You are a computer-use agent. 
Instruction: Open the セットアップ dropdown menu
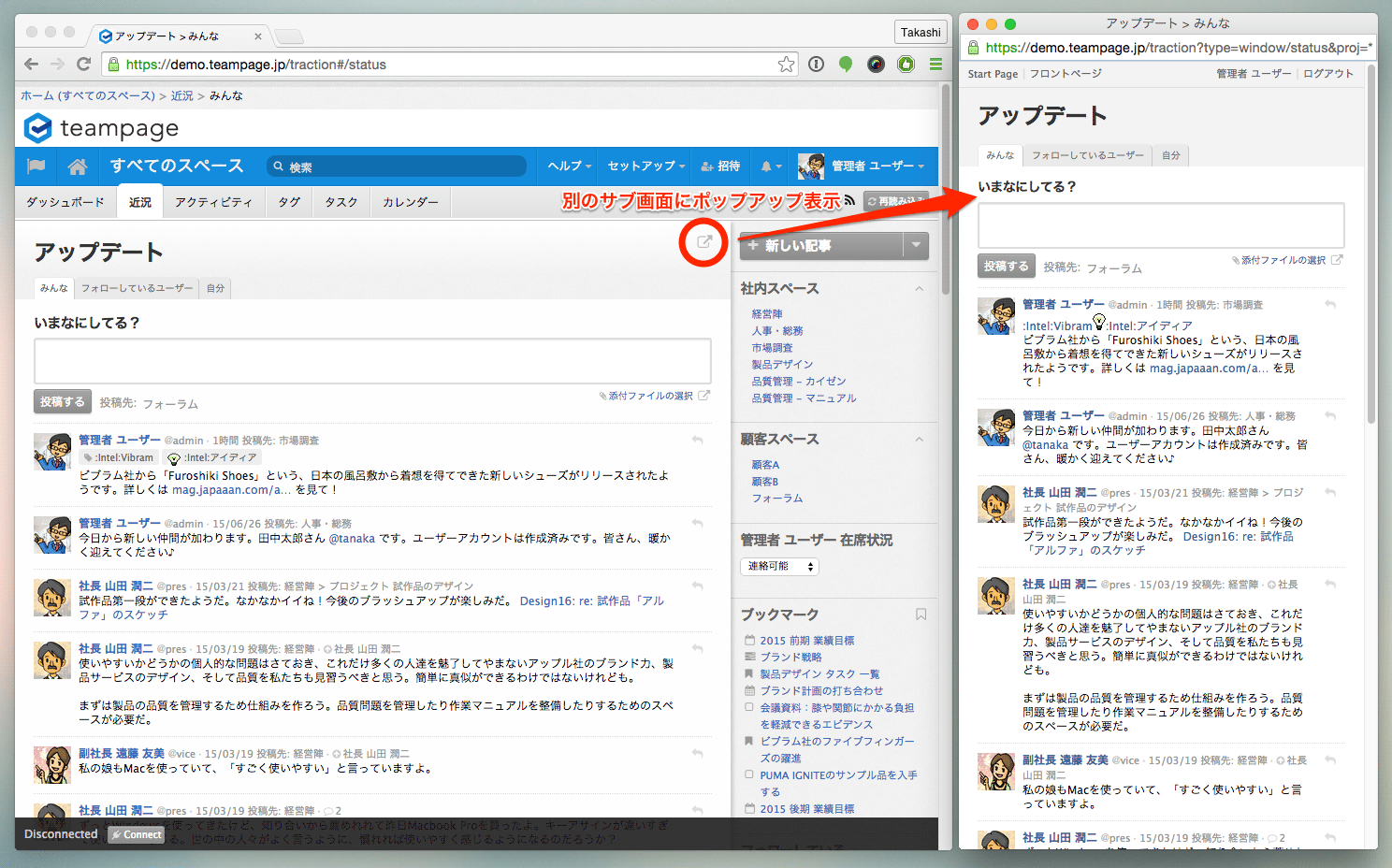tap(645, 166)
